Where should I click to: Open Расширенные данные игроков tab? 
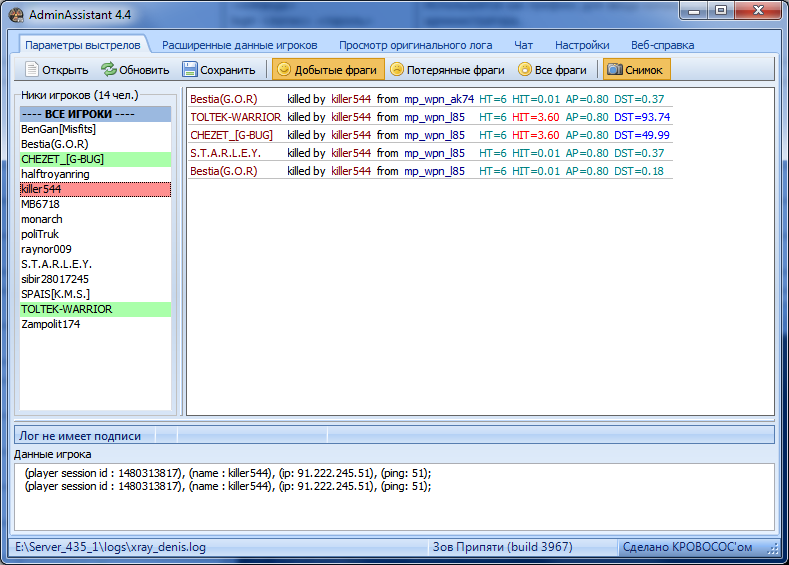click(240, 45)
